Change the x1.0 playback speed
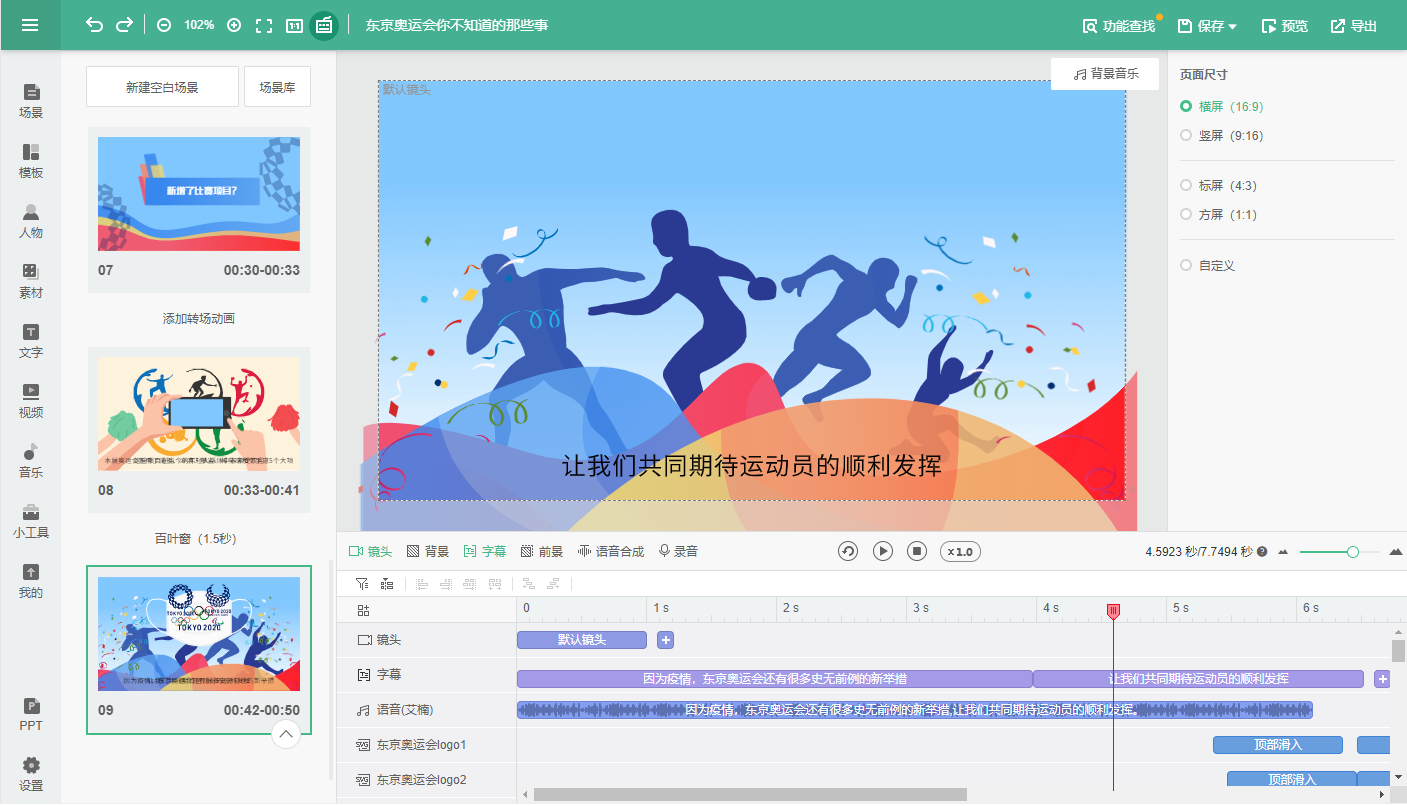 (960, 551)
